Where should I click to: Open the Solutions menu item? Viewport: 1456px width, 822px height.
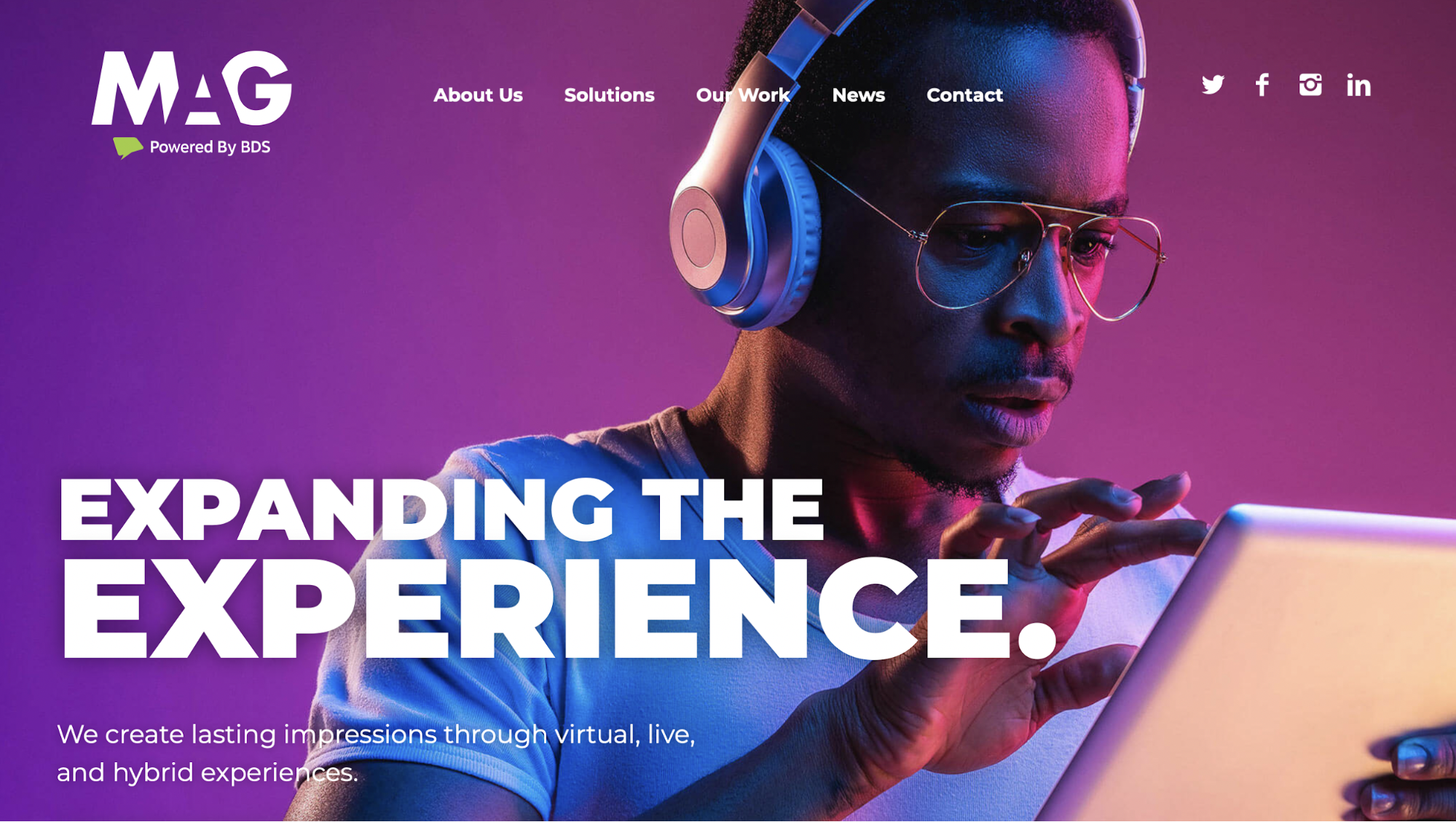coord(609,95)
